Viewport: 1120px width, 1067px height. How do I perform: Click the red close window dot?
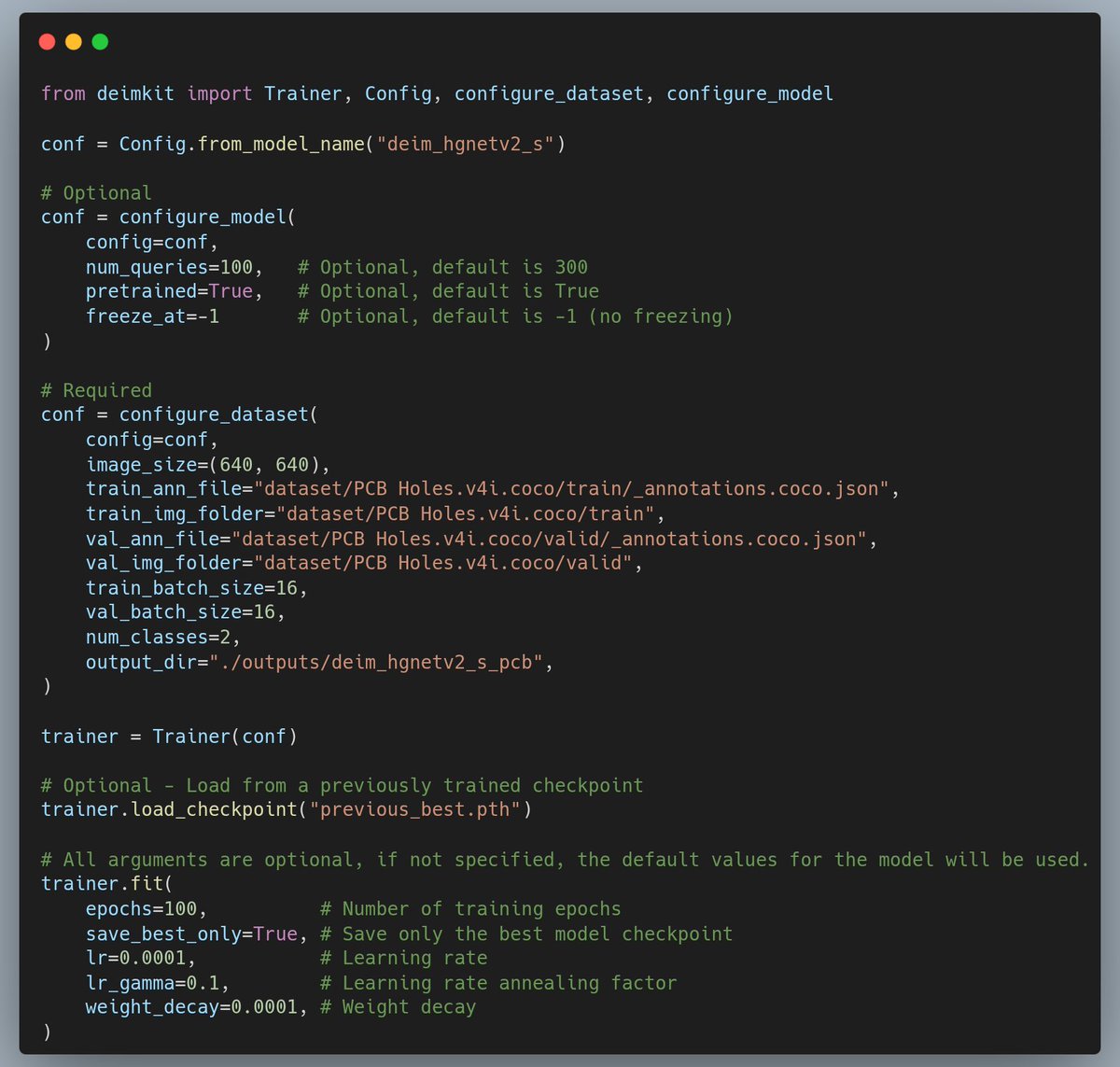48,42
